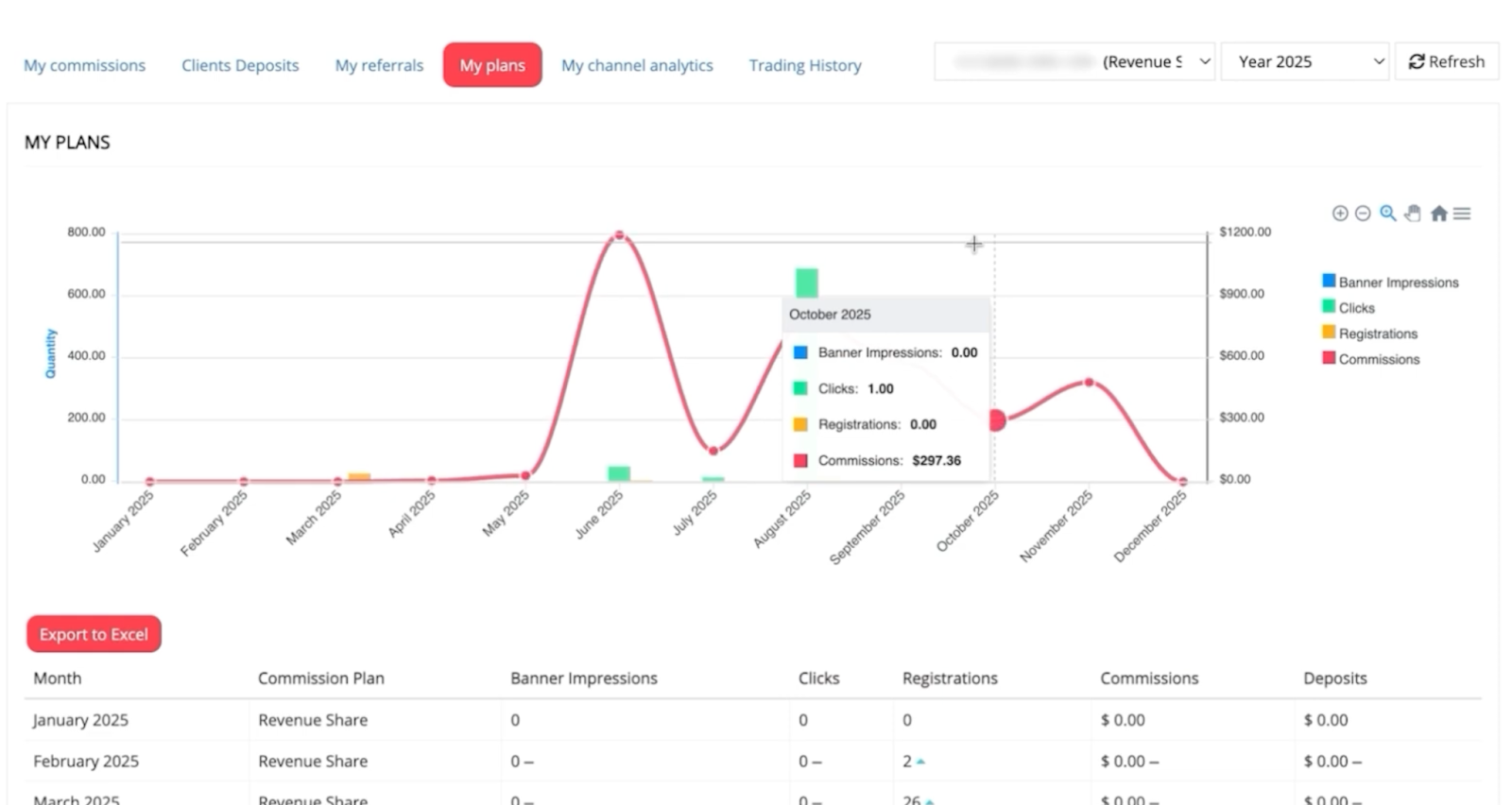1512x805 pixels.
Task: Open the Year 2025 dropdown
Action: [1305, 61]
